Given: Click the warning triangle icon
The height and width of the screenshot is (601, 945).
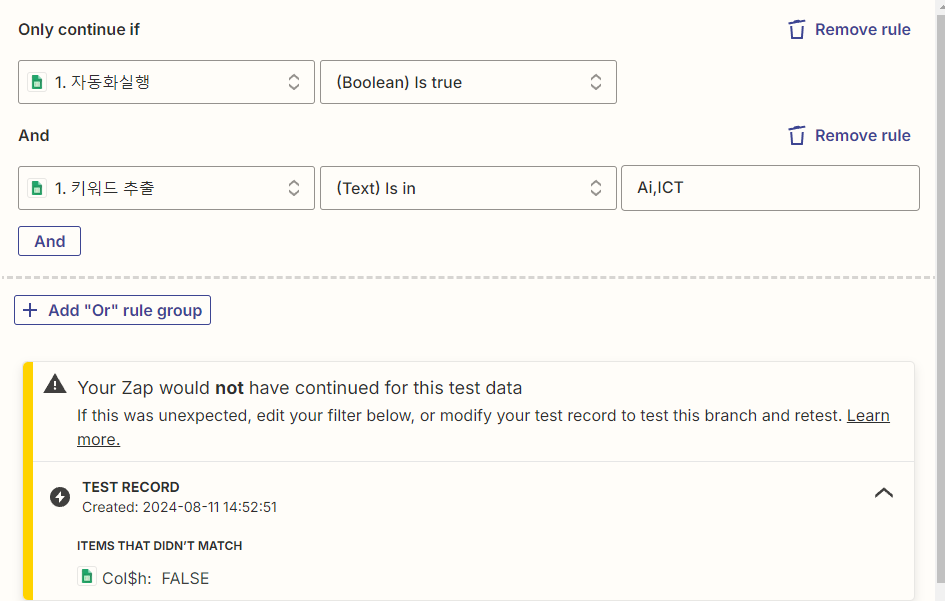Looking at the screenshot, I should click(x=55, y=384).
